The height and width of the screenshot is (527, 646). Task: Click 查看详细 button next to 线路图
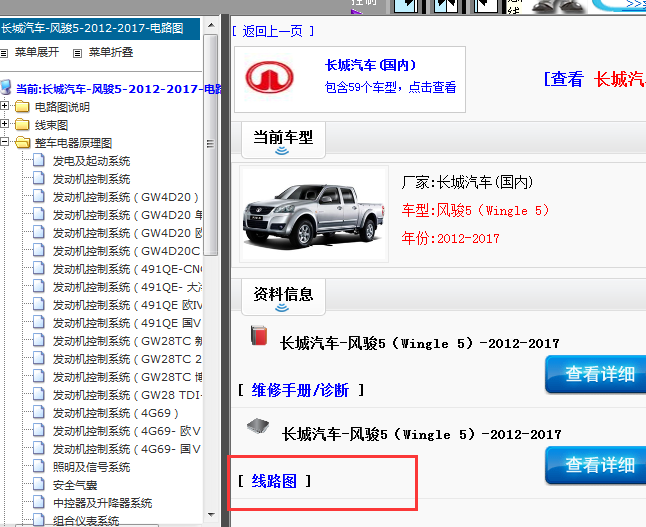coord(596,465)
